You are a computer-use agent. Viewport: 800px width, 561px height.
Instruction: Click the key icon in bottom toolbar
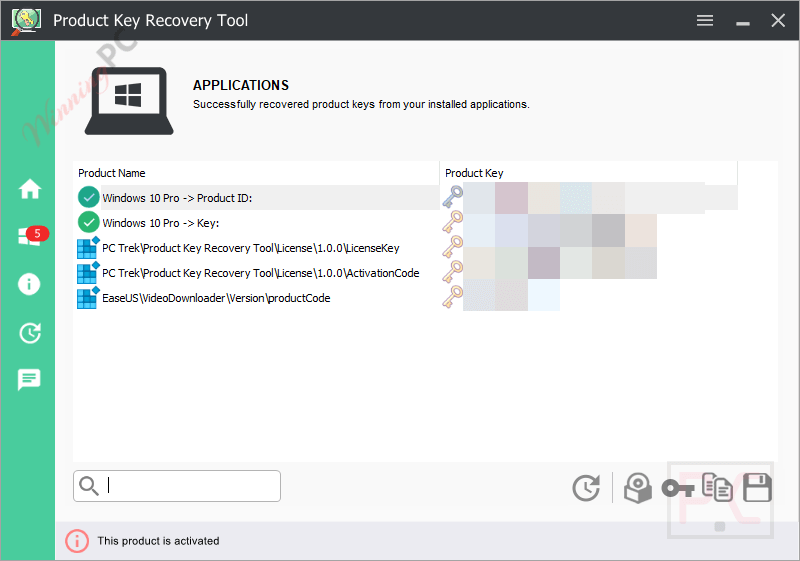[678, 489]
